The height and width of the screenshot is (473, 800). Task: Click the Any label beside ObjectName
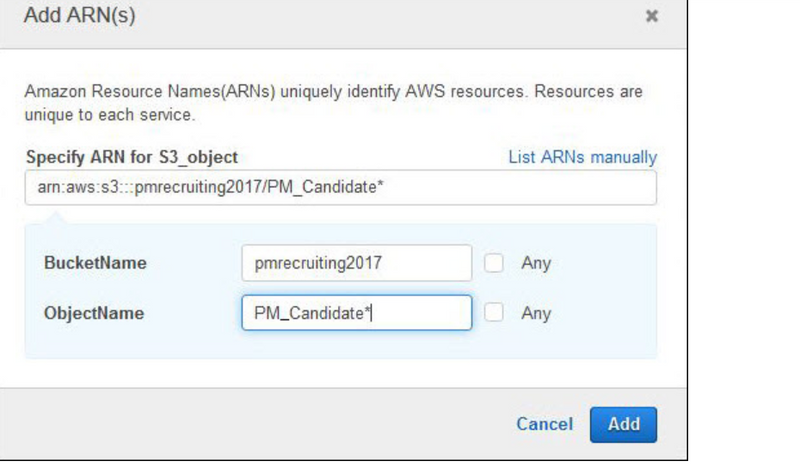pyautogui.click(x=536, y=314)
